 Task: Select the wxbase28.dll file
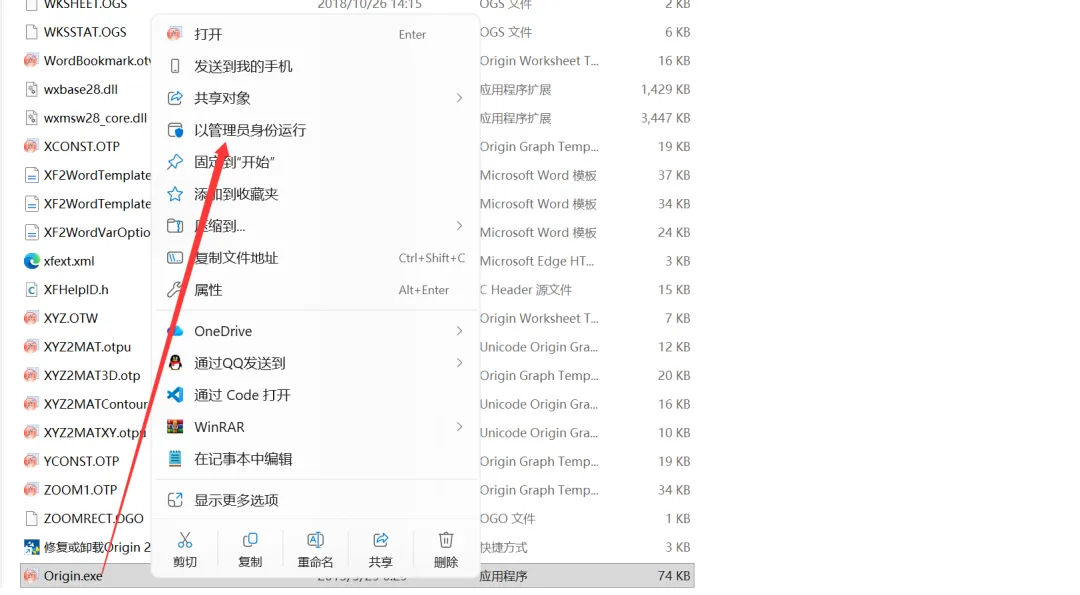pos(81,90)
